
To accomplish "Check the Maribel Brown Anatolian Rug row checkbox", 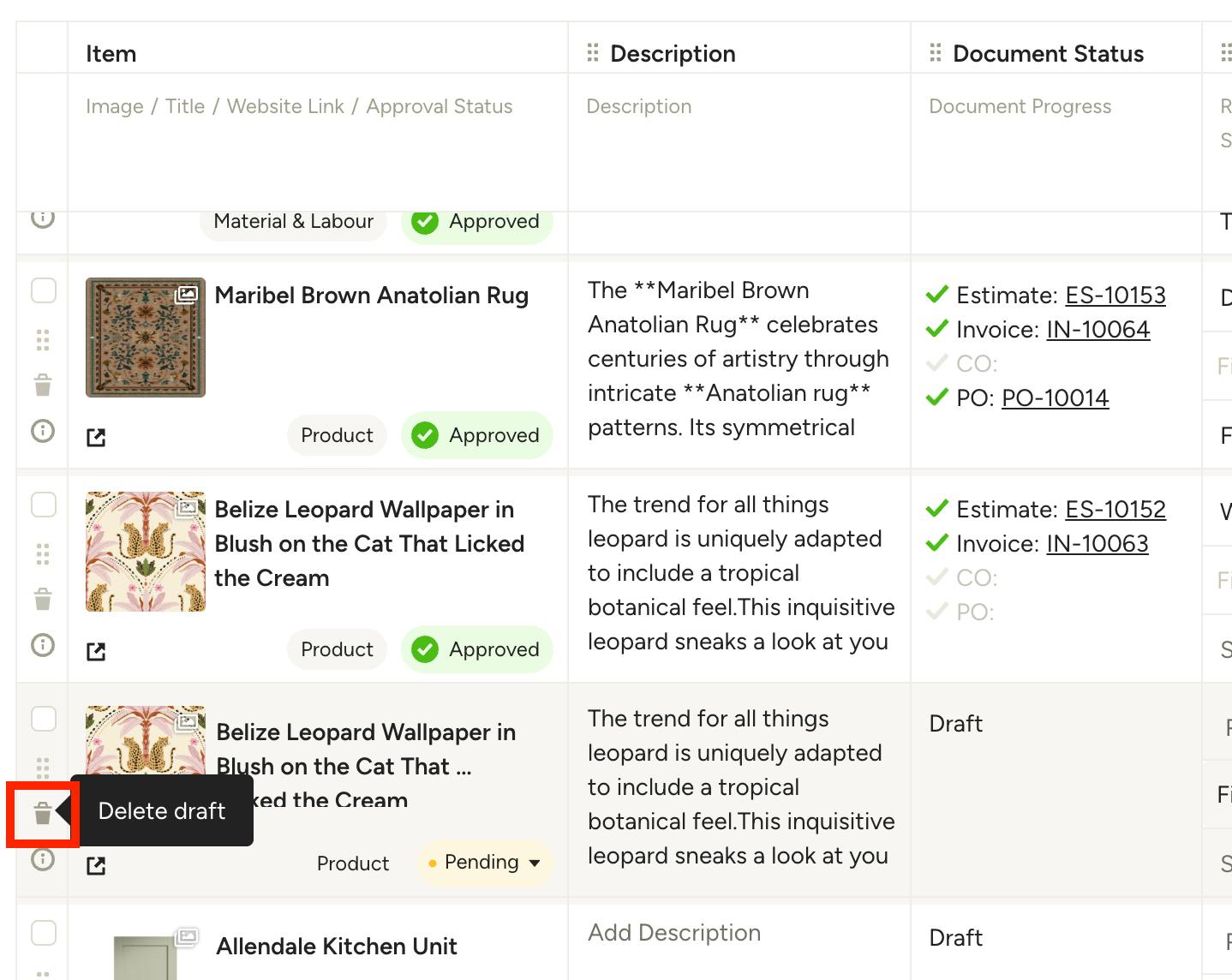I will tap(44, 290).
